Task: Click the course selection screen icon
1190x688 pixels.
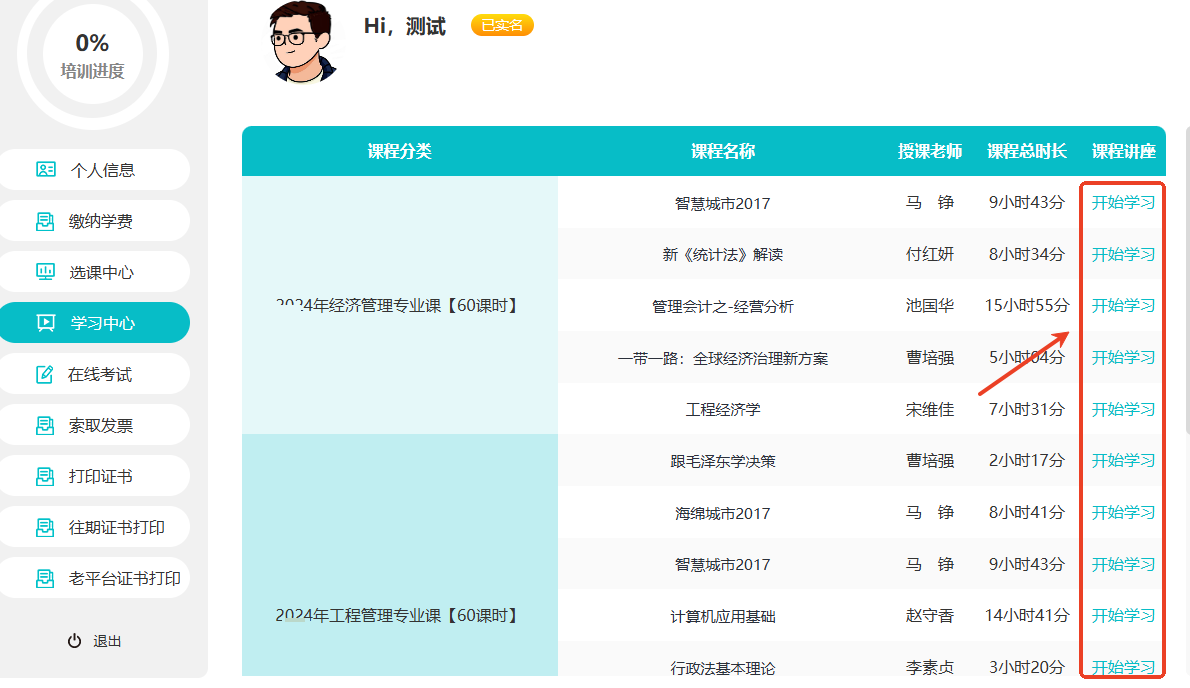Action: click(x=46, y=272)
